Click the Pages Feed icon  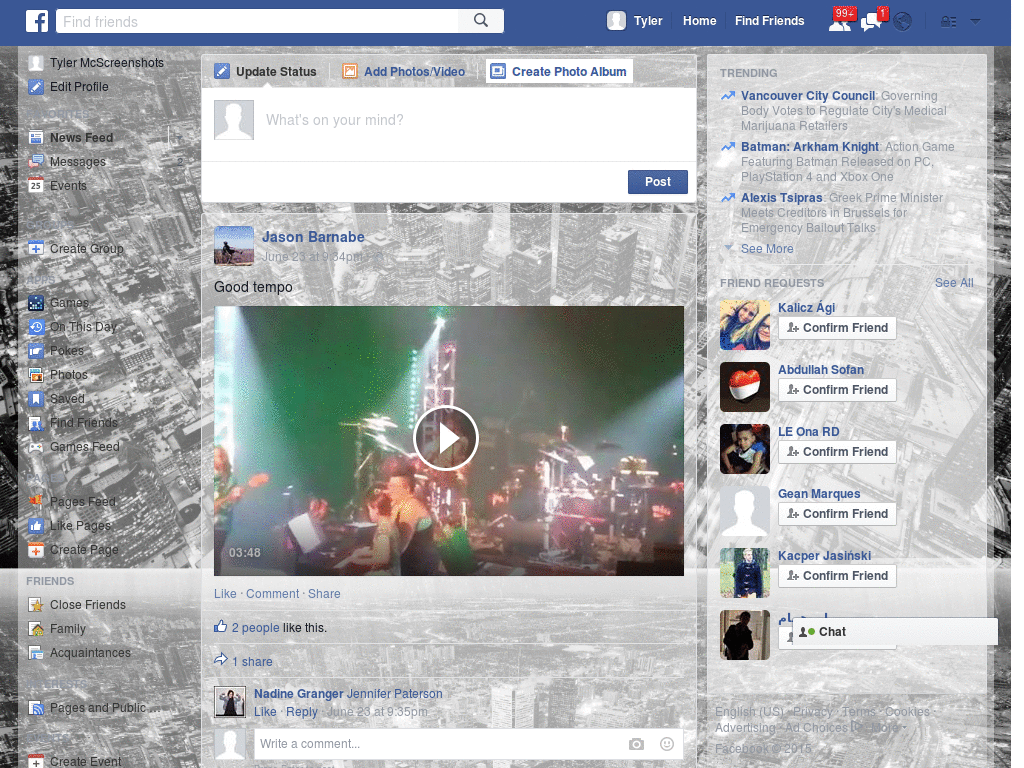[x=36, y=502]
